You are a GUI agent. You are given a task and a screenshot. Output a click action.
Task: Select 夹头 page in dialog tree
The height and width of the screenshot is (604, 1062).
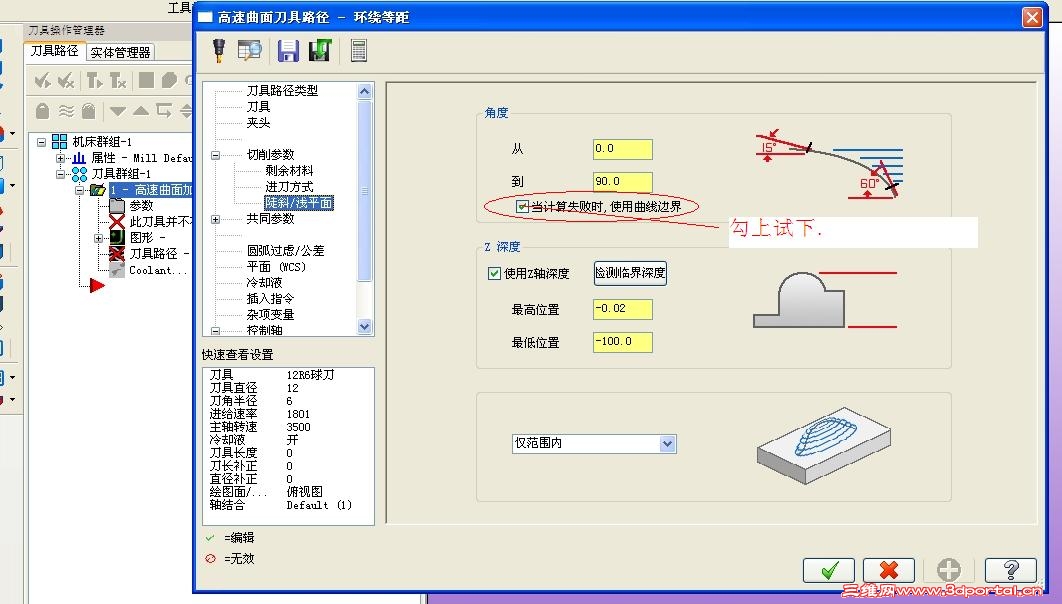(258, 123)
